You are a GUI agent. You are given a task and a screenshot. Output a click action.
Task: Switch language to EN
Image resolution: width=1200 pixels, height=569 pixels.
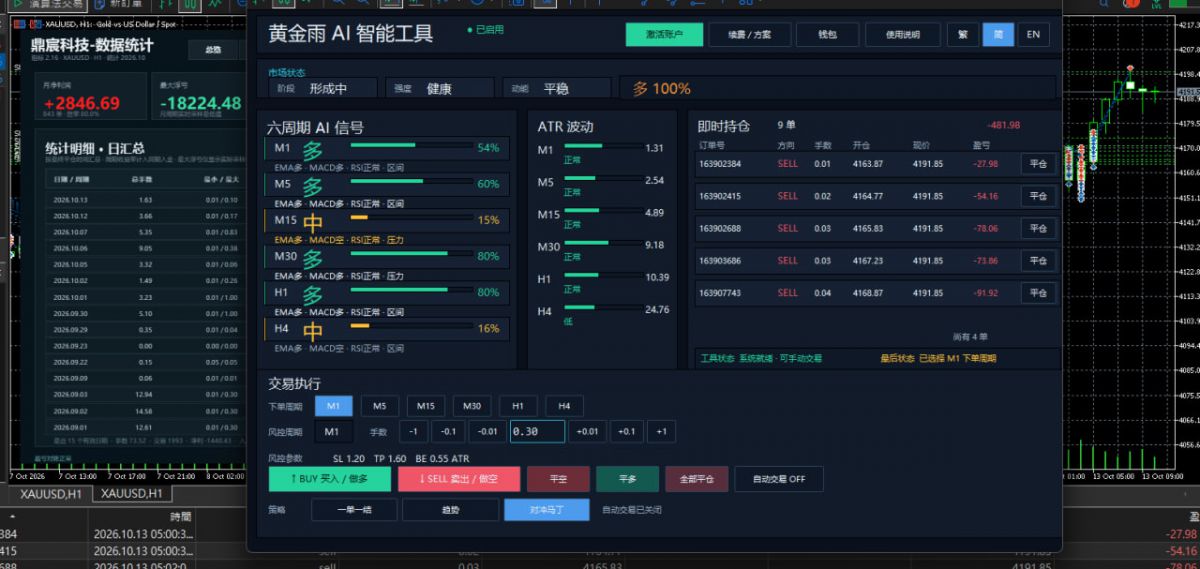pyautogui.click(x=1033, y=34)
